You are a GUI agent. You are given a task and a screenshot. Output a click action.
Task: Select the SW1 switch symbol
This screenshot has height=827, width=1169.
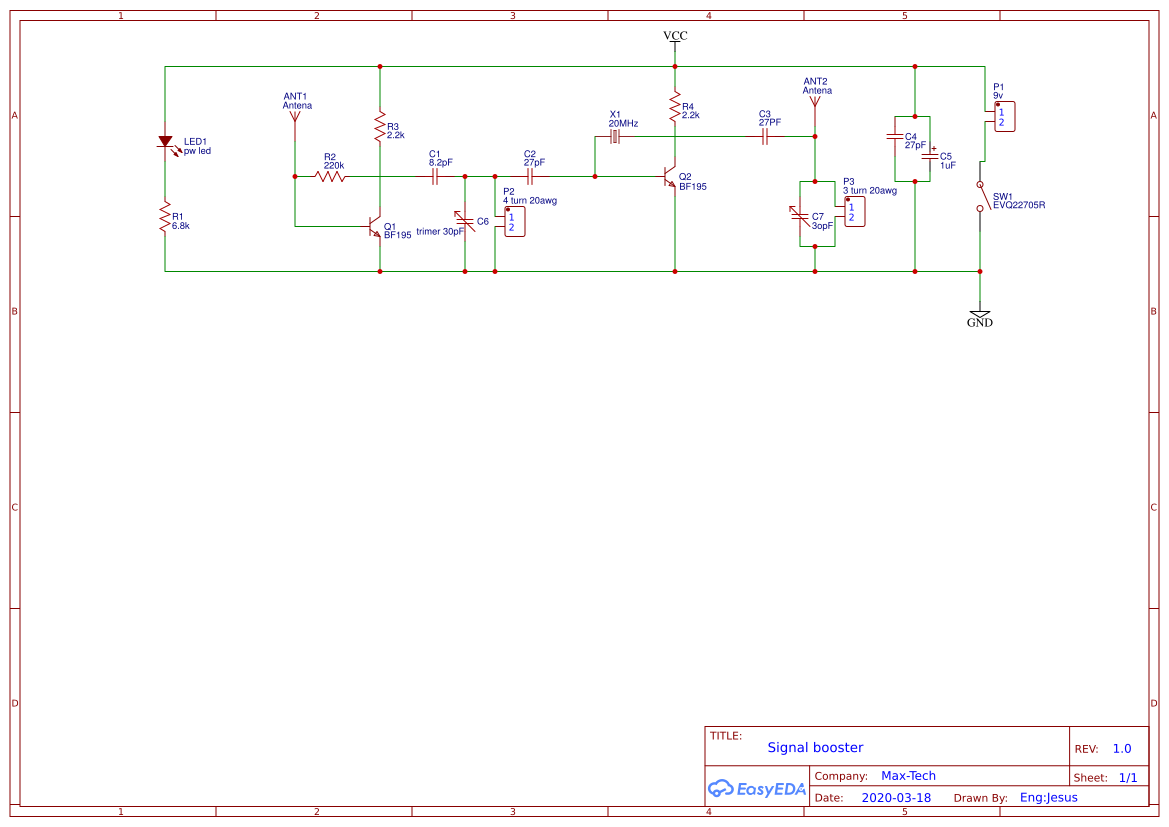click(982, 196)
